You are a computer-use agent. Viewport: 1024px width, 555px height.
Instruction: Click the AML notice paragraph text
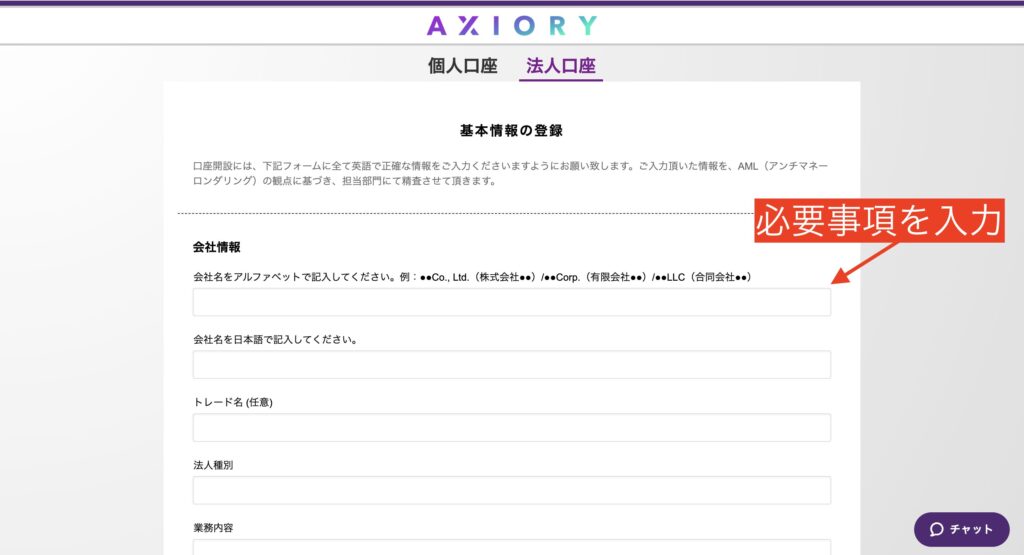510,173
